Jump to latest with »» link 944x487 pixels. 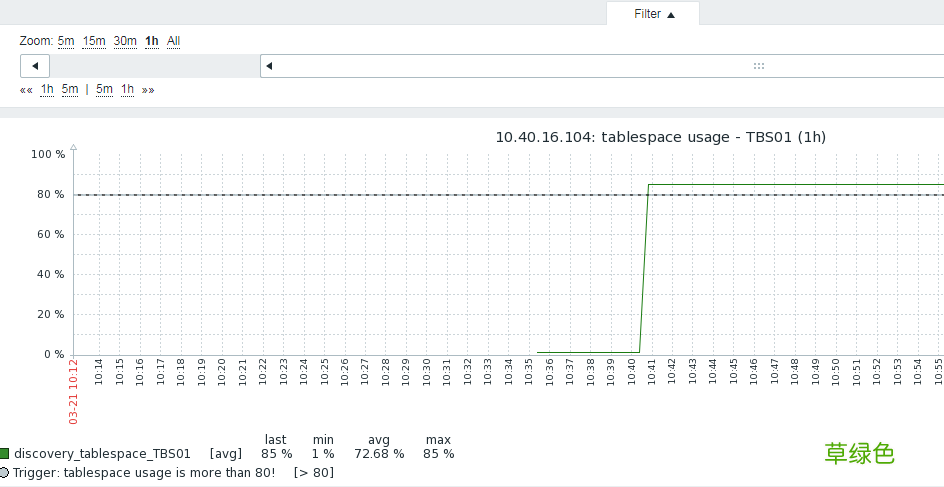coord(148,90)
